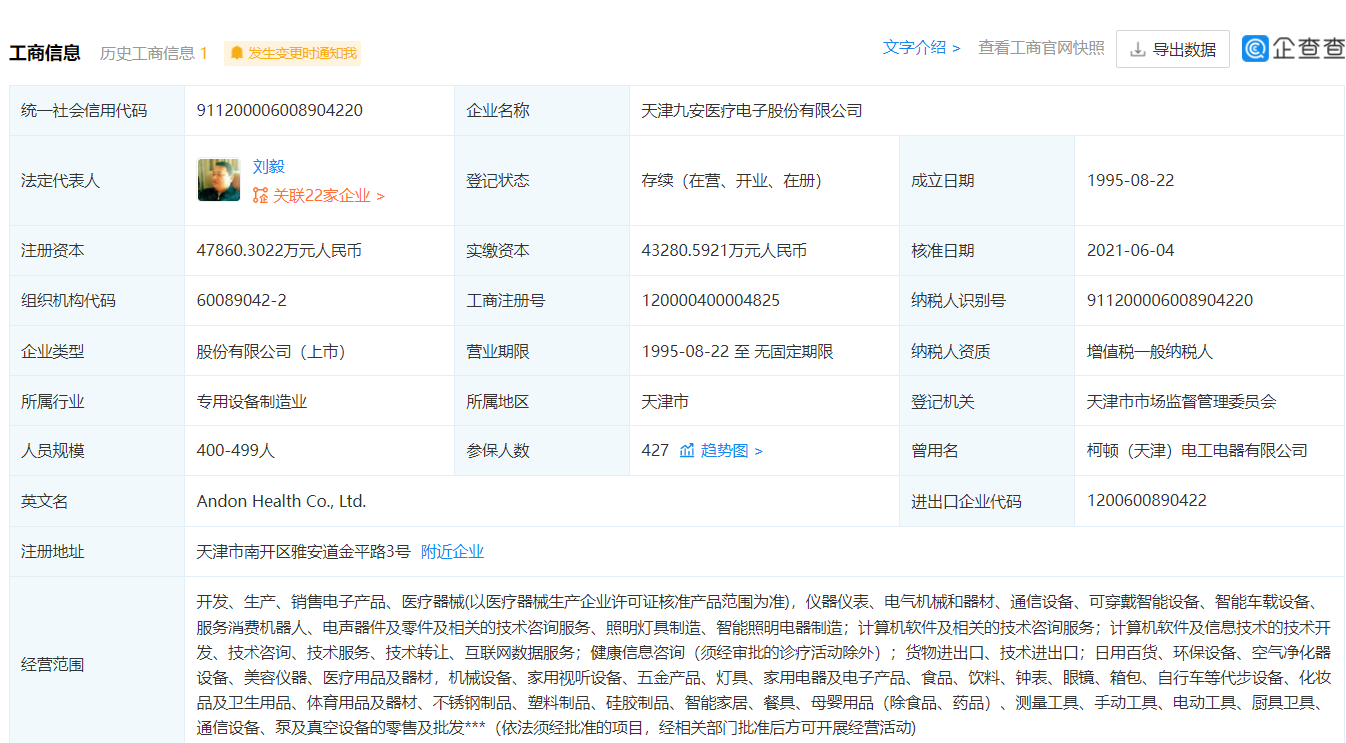Click the bell icon in change notification badge

pyautogui.click(x=236, y=53)
